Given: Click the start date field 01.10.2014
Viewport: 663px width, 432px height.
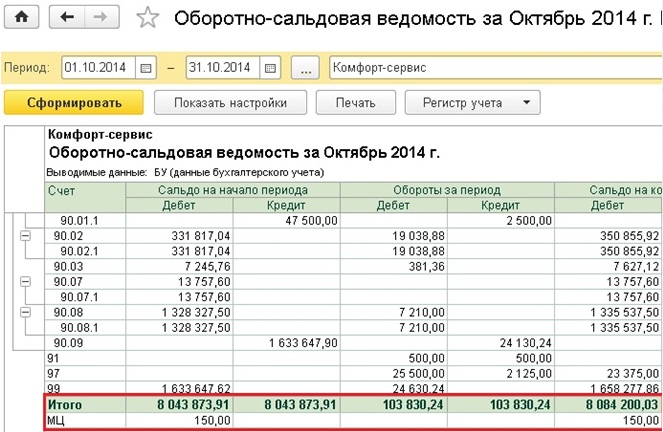Looking at the screenshot, I should pos(98,68).
